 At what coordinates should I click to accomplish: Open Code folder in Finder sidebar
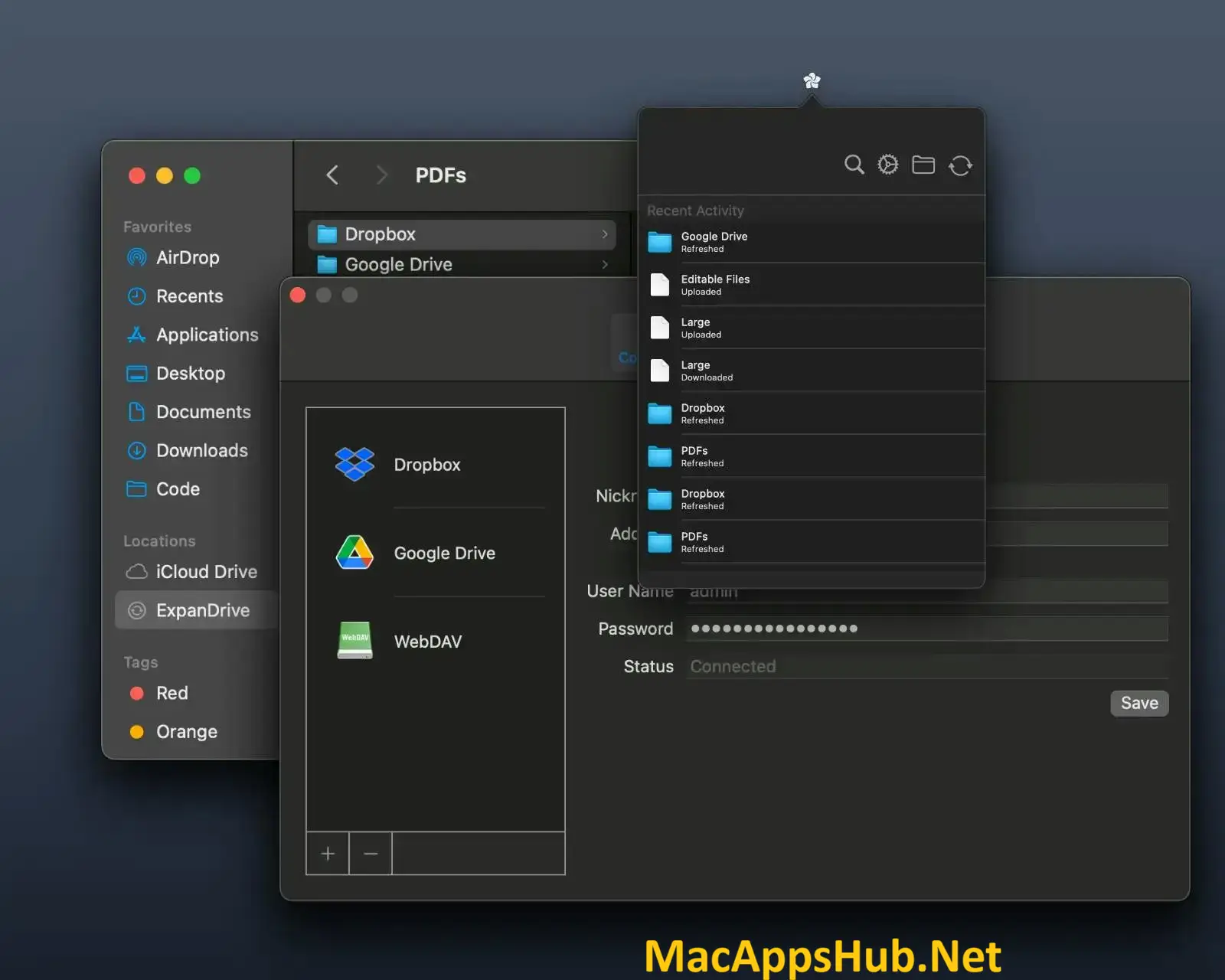click(x=178, y=489)
